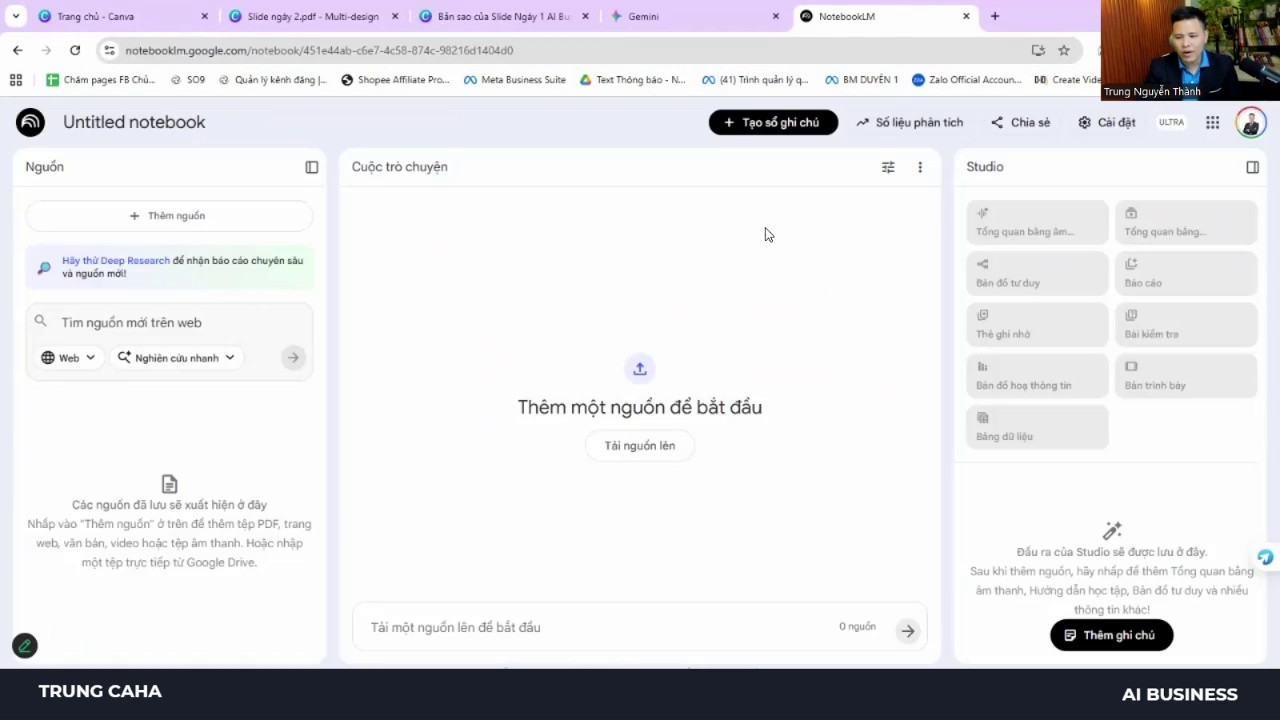Choose the video Tổng quan bằng... Studio card
Screen dimensions: 1280x720
click(x=1186, y=222)
